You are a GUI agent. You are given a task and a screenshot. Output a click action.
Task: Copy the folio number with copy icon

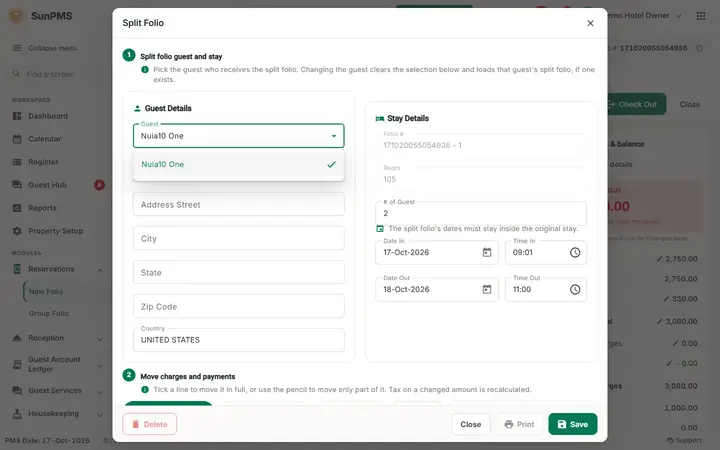[699, 48]
